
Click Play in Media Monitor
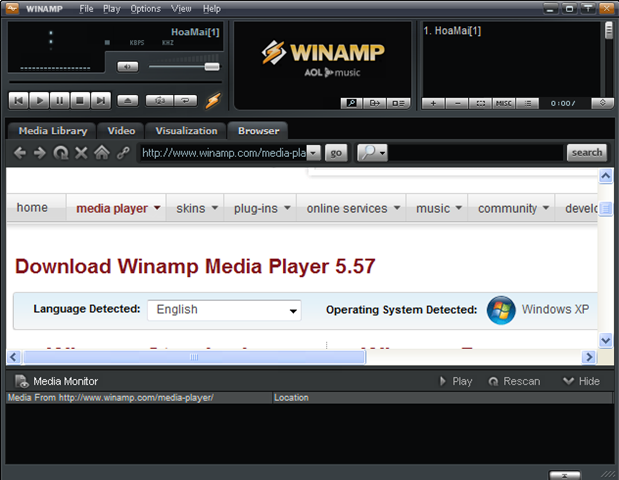pyautogui.click(x=456, y=381)
